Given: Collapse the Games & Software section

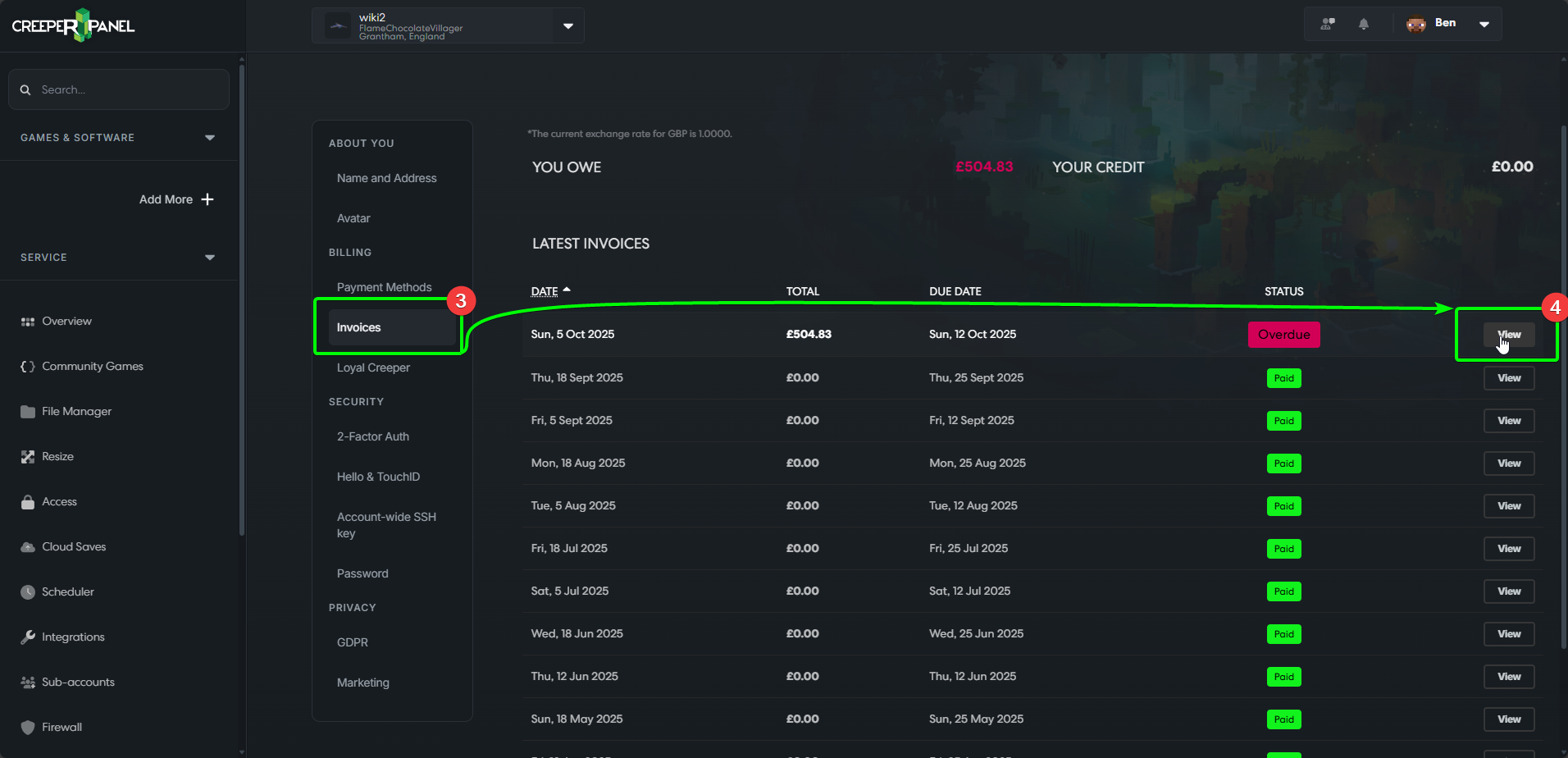Looking at the screenshot, I should click(210, 138).
